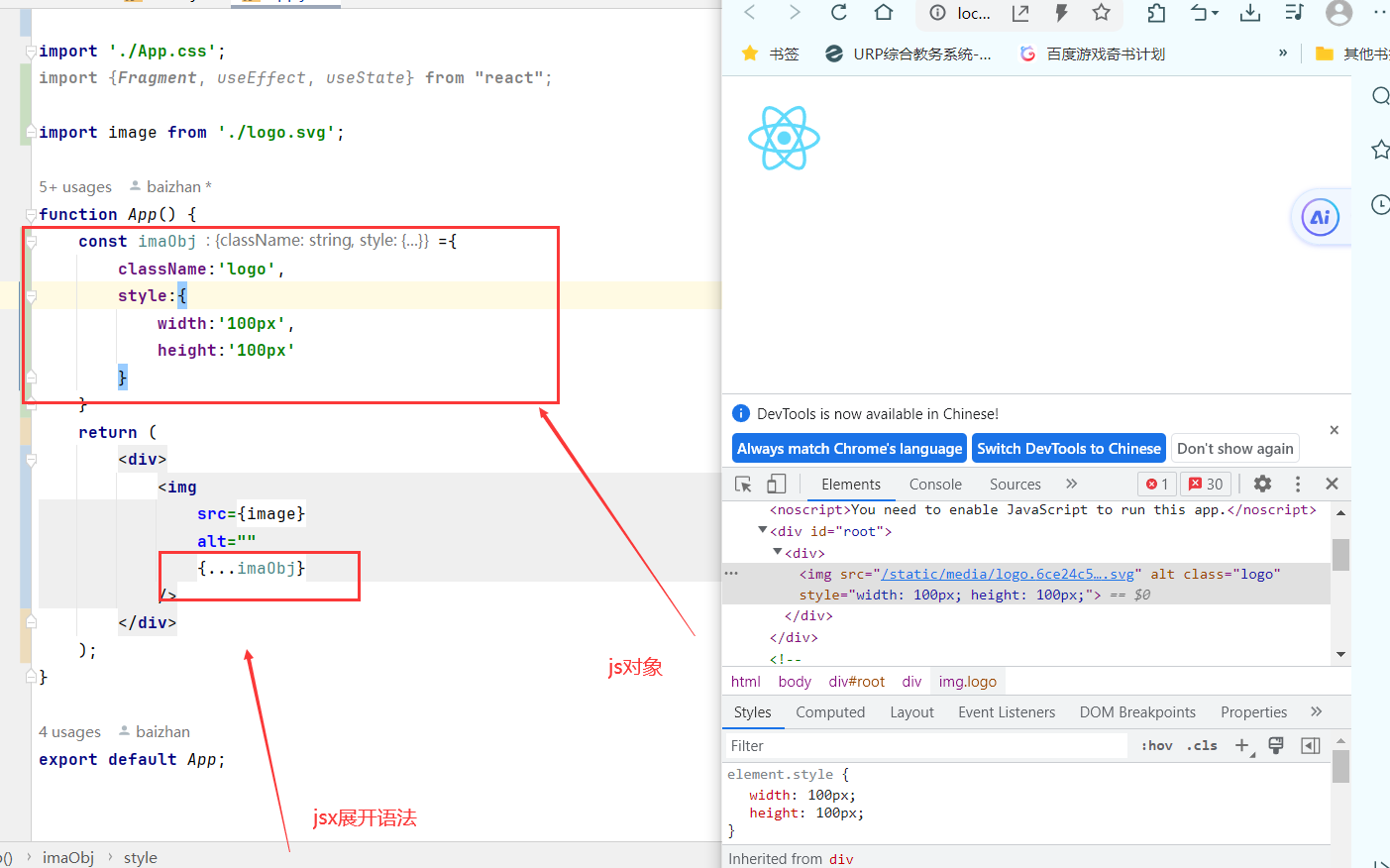Image resolution: width=1390 pixels, height=868 pixels.
Task: Toggle the device toolbar in DevTools
Action: tap(777, 484)
